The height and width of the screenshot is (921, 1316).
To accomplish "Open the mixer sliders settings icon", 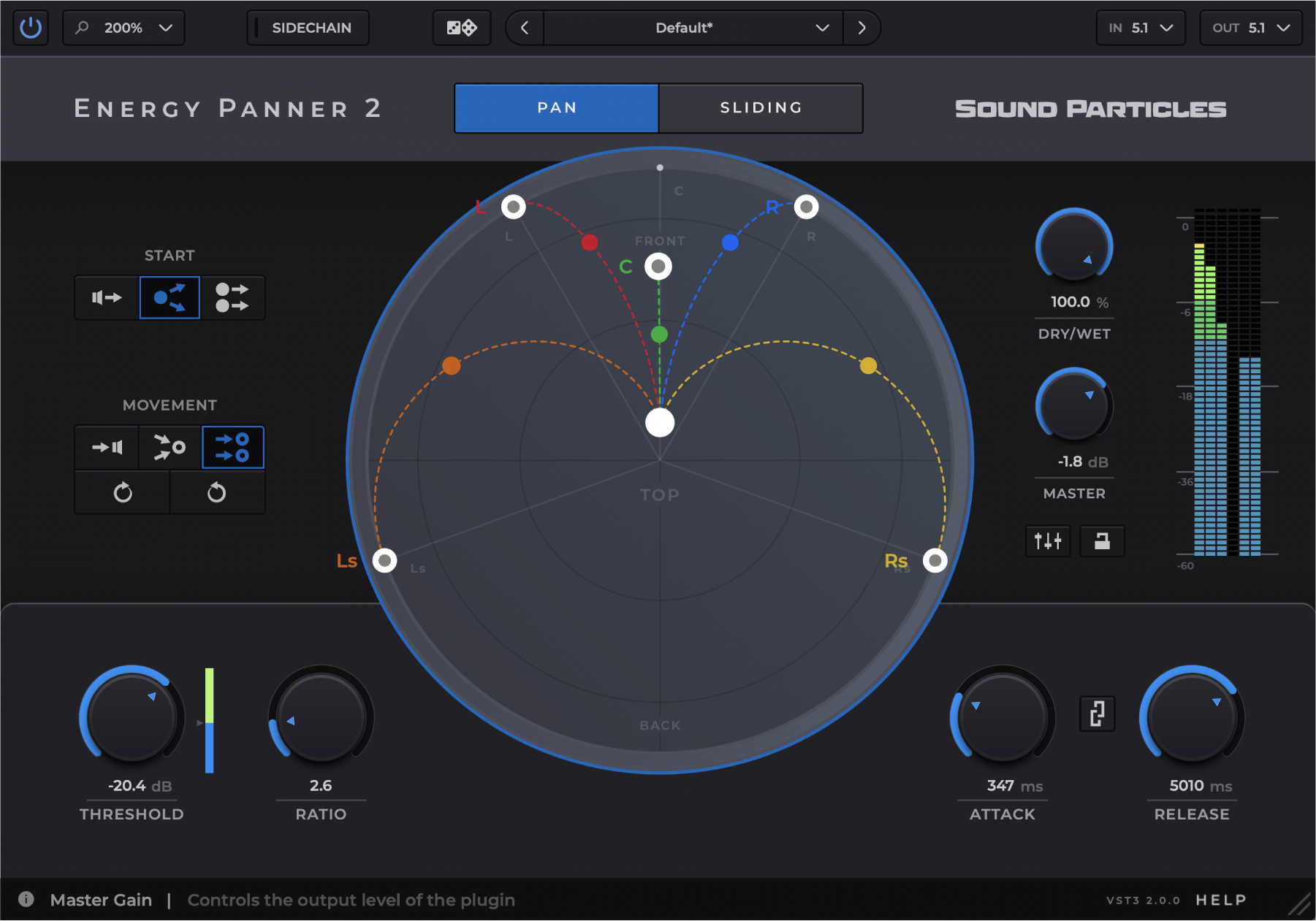I will pyautogui.click(x=1048, y=541).
